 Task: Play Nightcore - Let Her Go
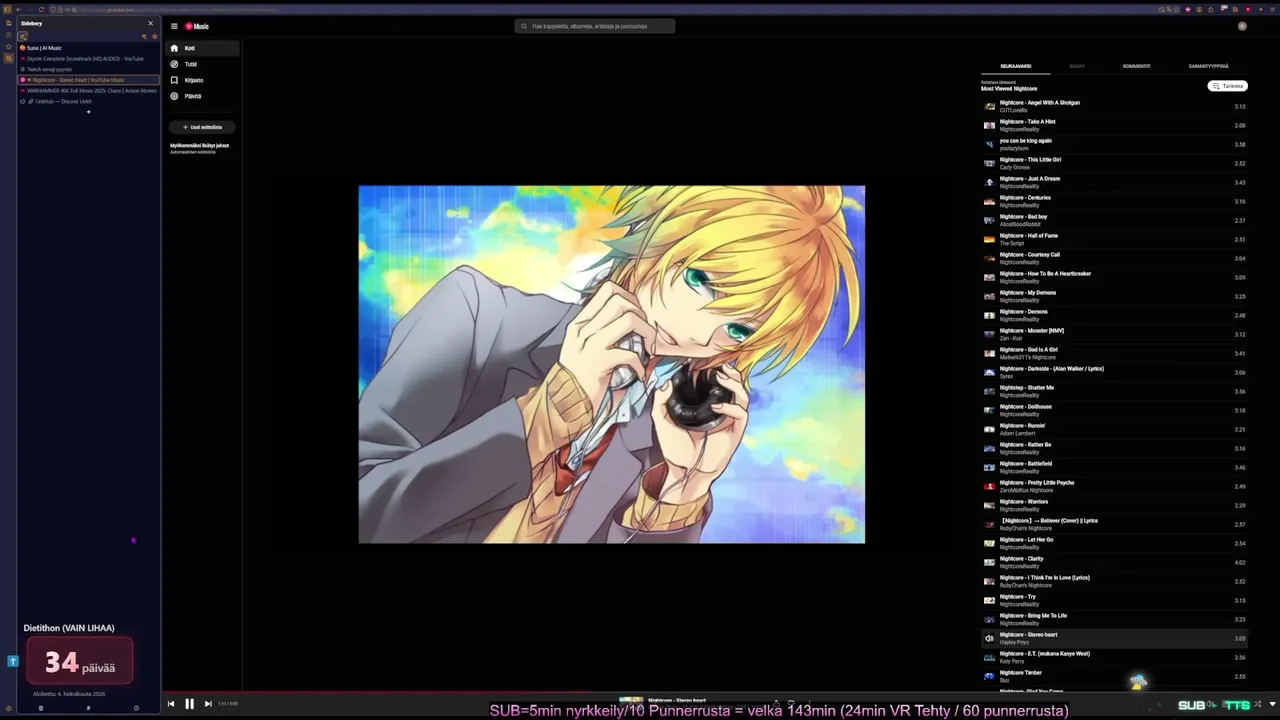pyautogui.click(x=1115, y=543)
